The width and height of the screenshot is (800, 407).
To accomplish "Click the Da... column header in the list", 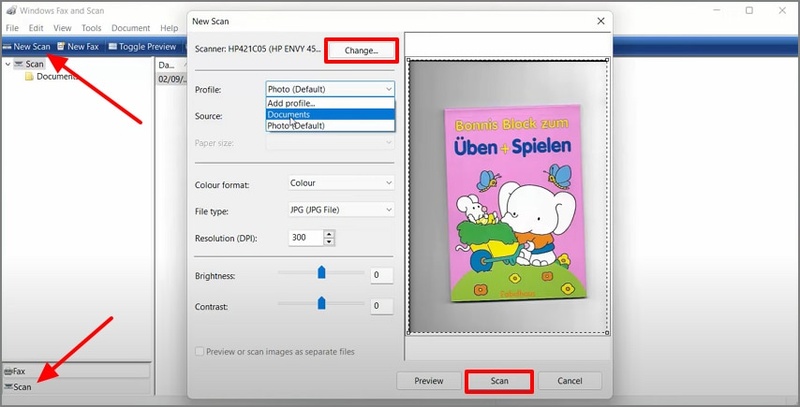I will 170,65.
